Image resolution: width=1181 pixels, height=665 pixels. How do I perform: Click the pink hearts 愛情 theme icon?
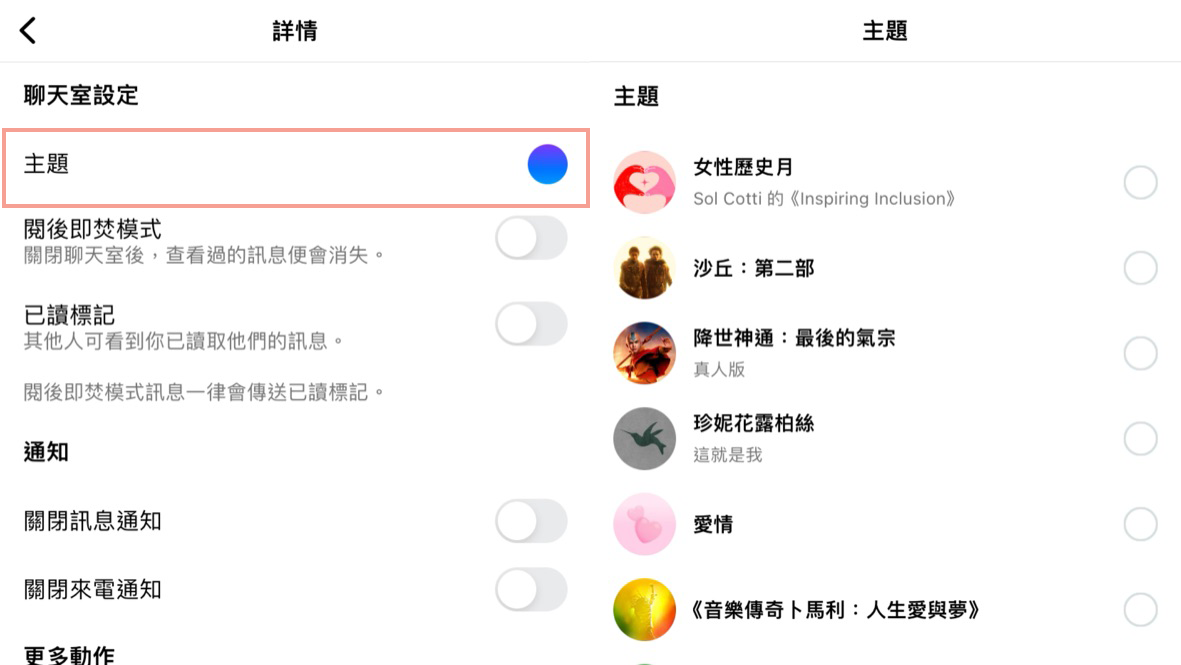(x=644, y=524)
